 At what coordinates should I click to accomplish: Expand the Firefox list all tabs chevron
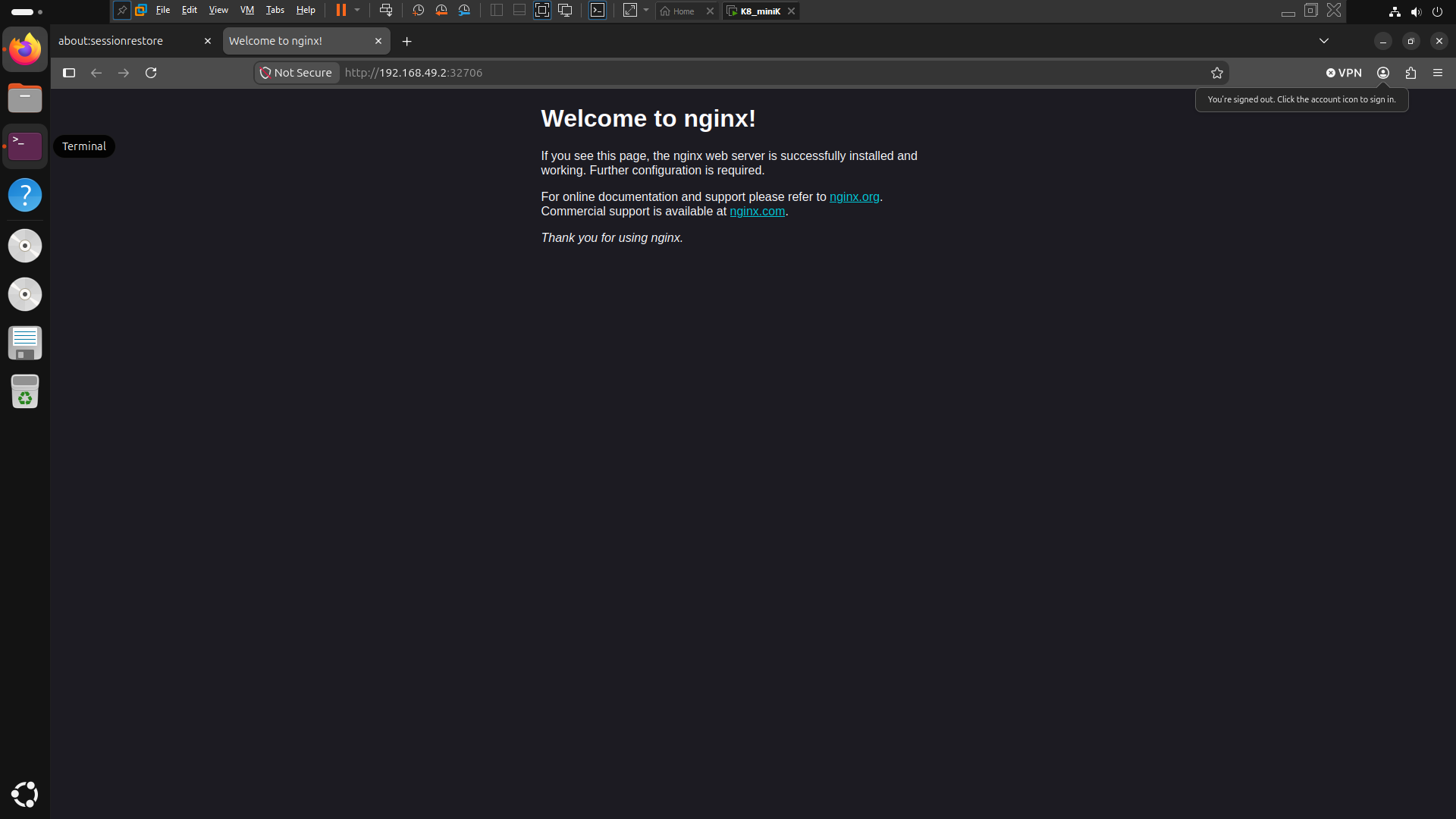[x=1324, y=41]
